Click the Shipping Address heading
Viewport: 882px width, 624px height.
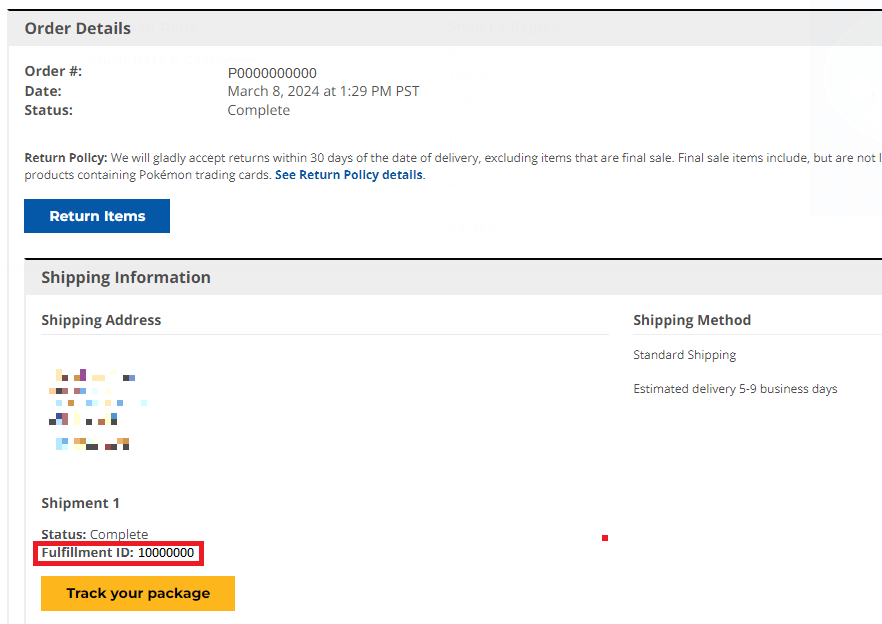pos(101,320)
